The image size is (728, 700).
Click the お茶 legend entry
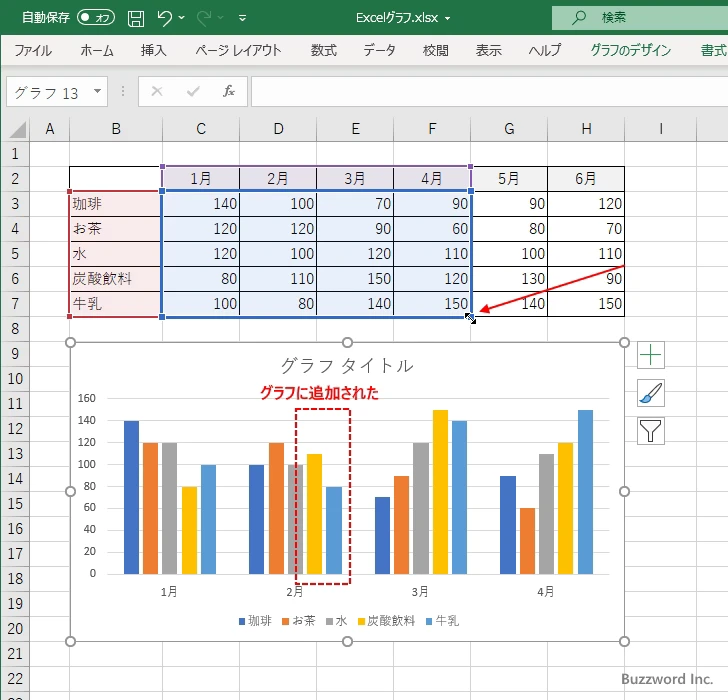pos(299,621)
